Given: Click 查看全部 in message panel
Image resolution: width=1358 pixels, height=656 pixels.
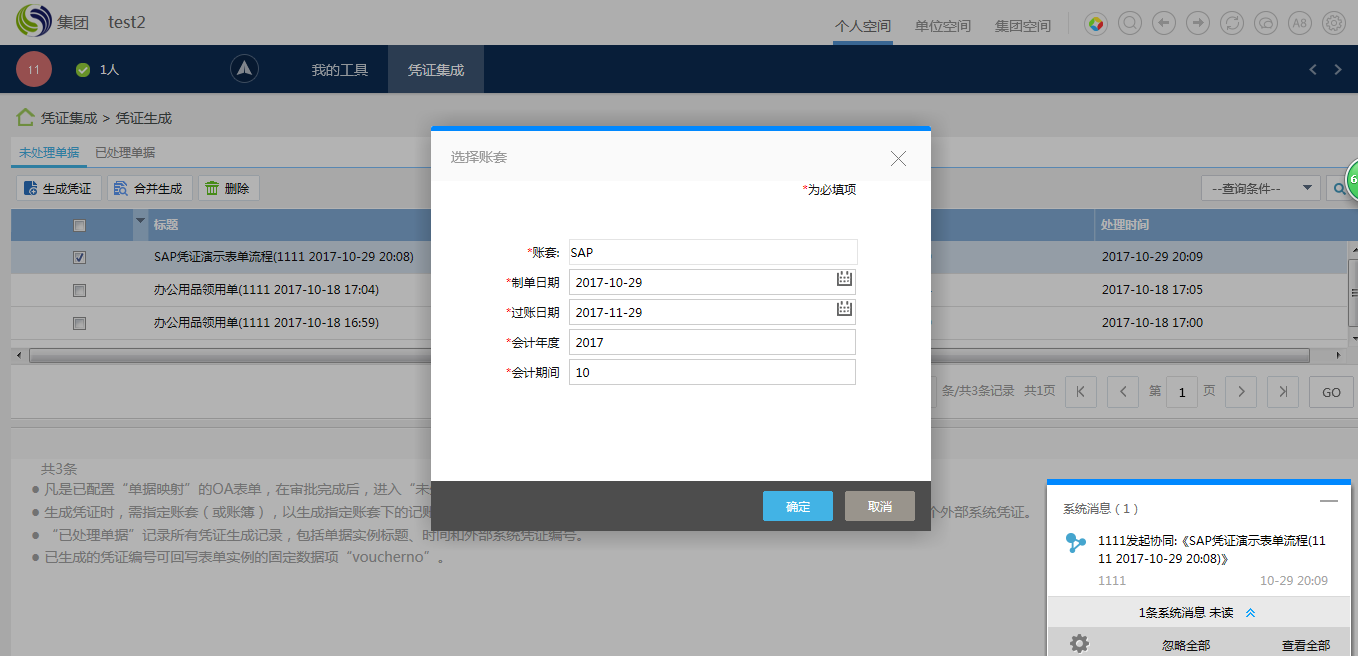Looking at the screenshot, I should pos(1306,645).
